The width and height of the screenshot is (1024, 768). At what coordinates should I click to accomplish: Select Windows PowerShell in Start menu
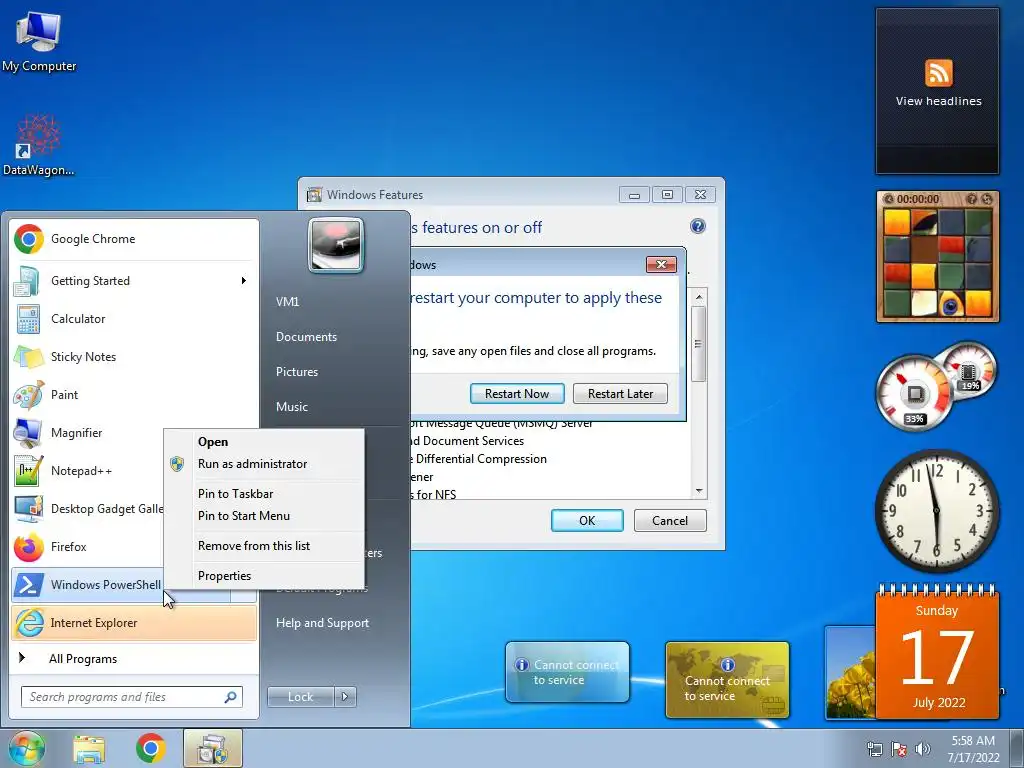click(x=87, y=584)
